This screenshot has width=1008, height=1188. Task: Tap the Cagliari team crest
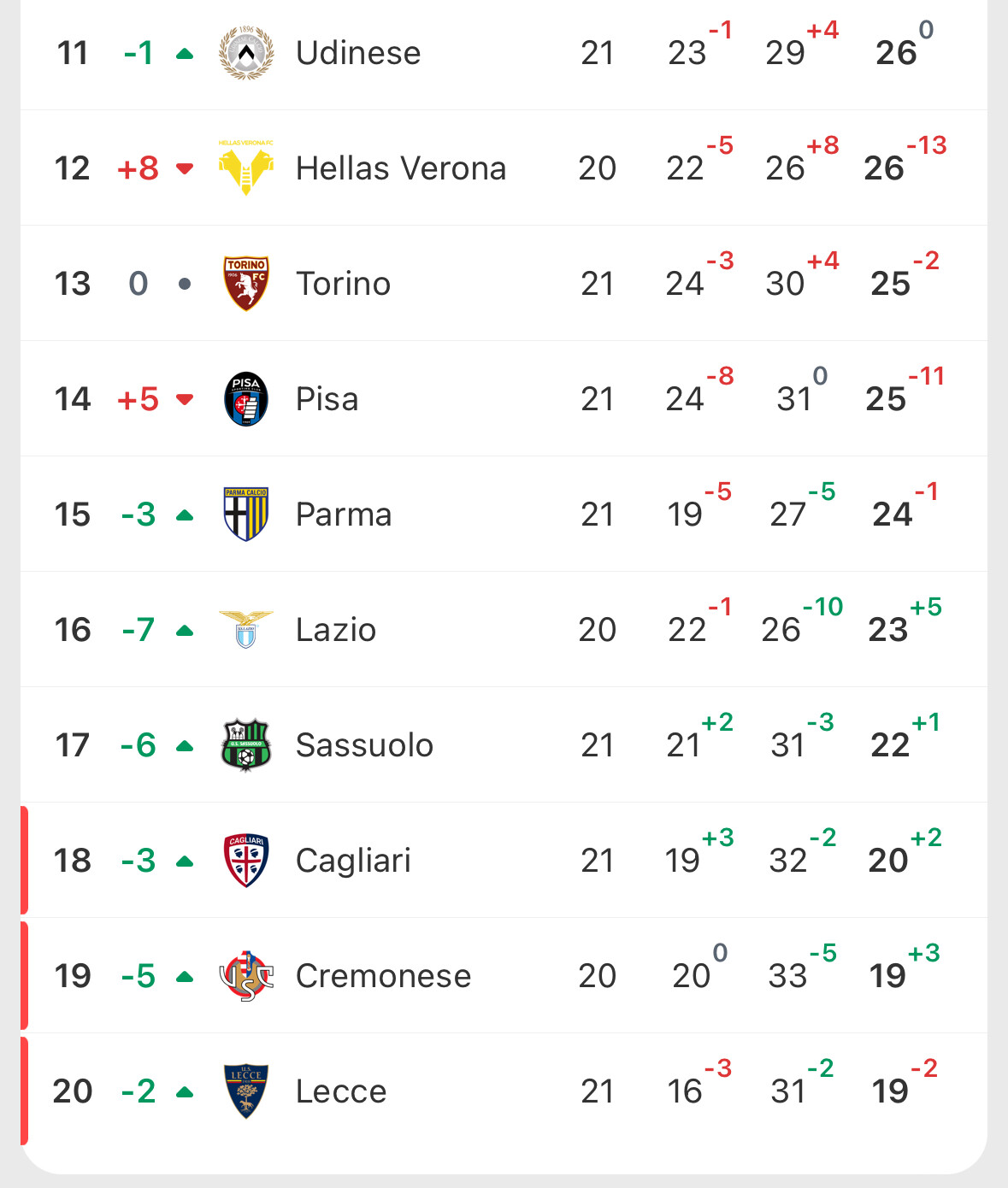[246, 861]
